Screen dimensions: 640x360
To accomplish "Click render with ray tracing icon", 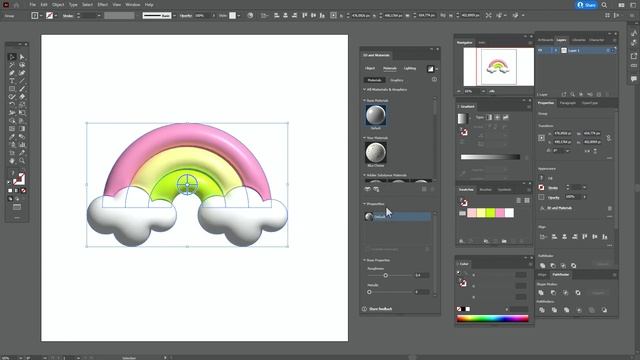I will point(430,69).
